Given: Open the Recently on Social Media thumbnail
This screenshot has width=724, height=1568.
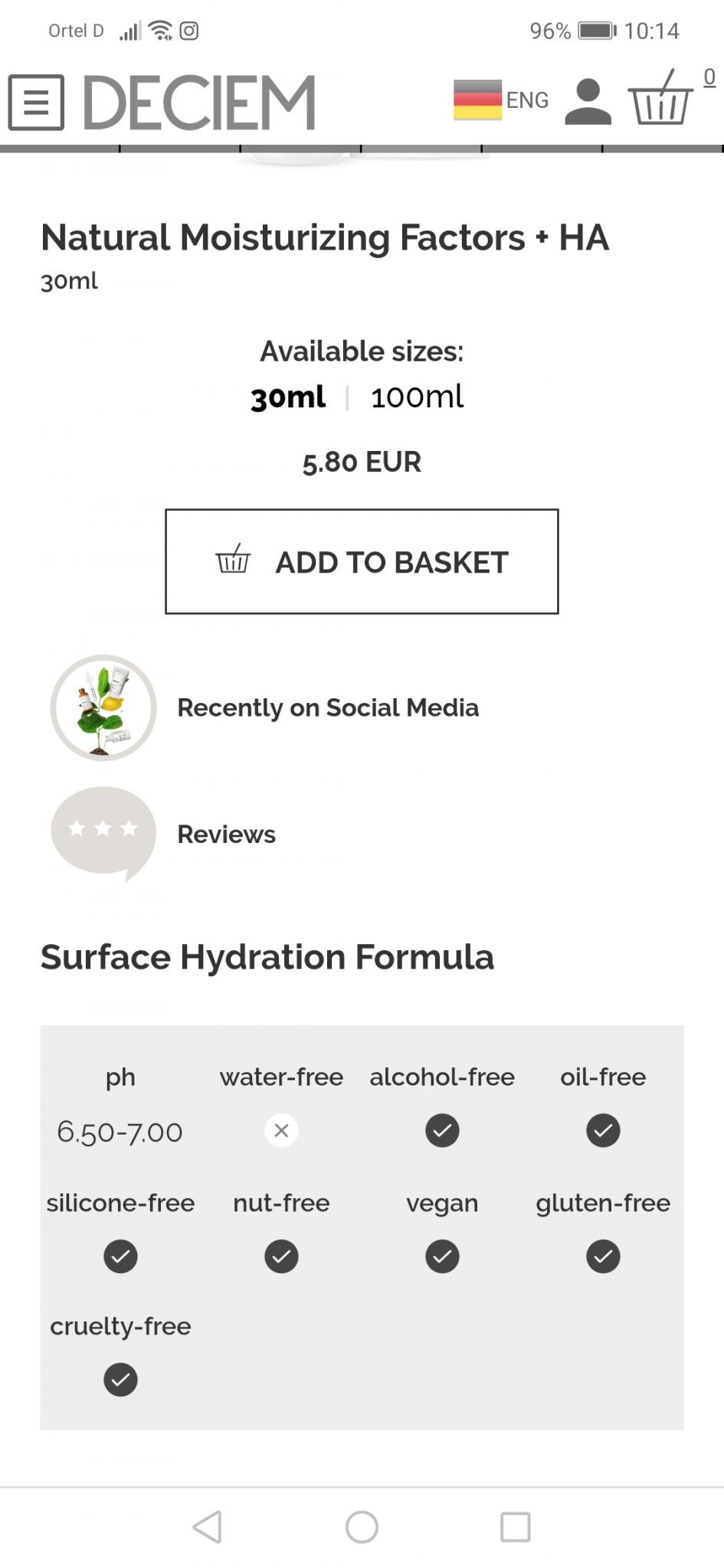Looking at the screenshot, I should coord(103,707).
